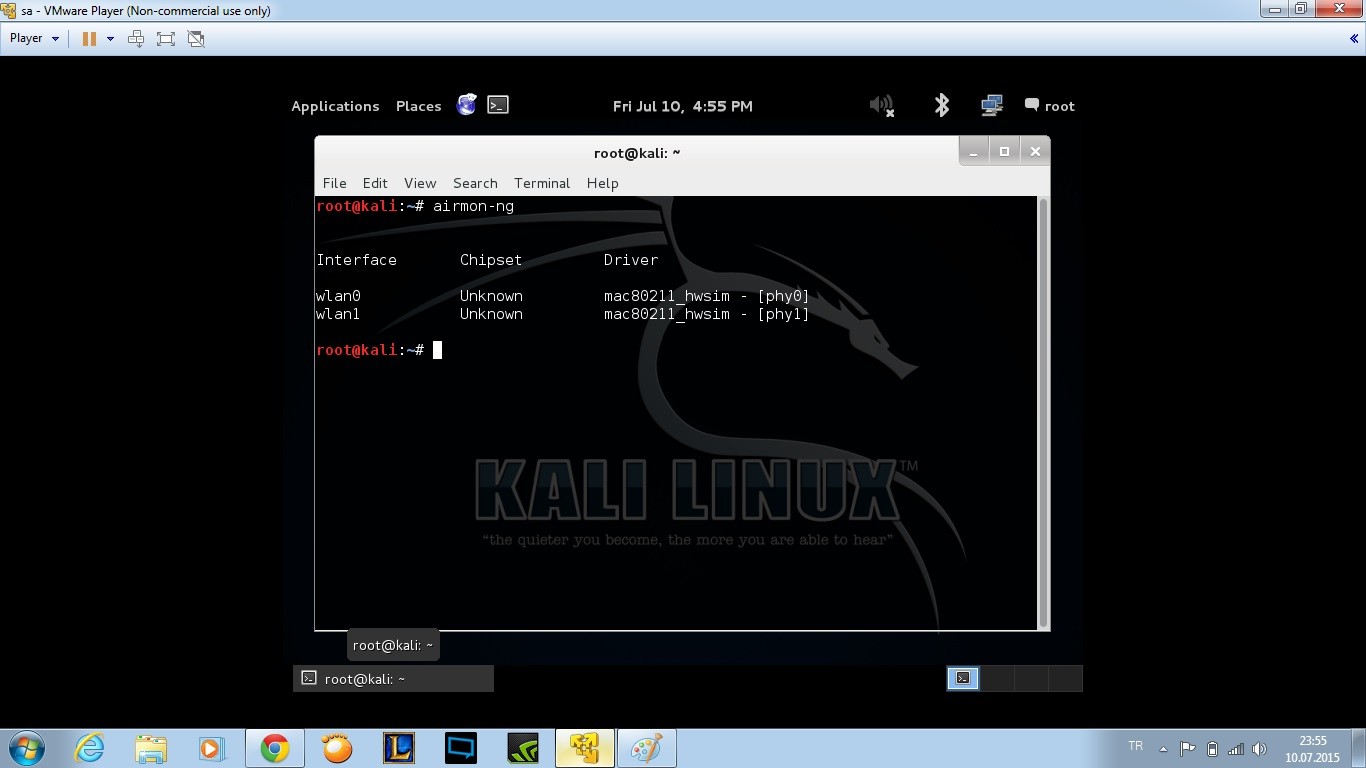Switch to the second workspace in Kali switcher
Screen dimensions: 1366x768
click(997, 678)
